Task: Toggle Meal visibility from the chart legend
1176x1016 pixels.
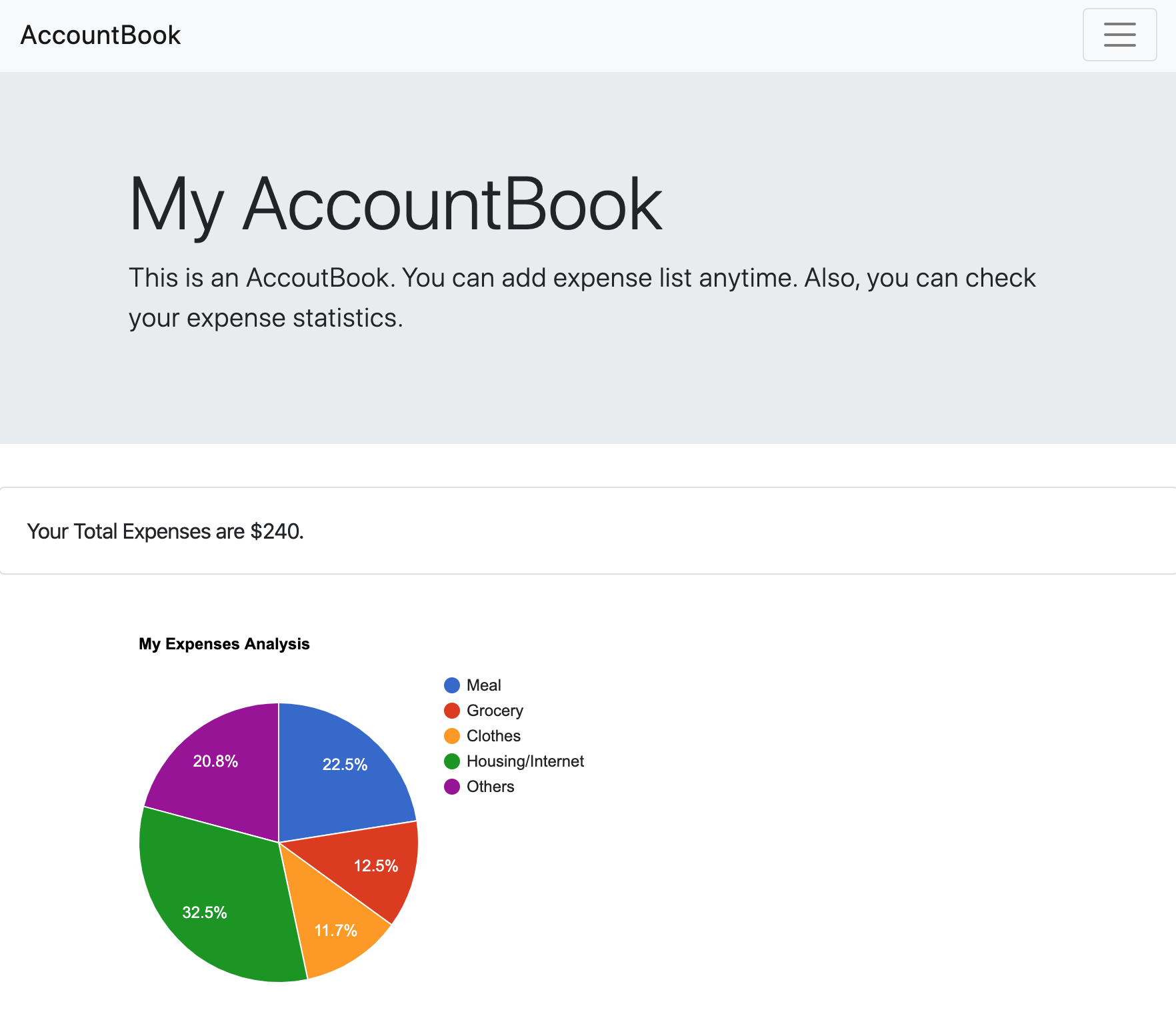Action: tap(483, 685)
